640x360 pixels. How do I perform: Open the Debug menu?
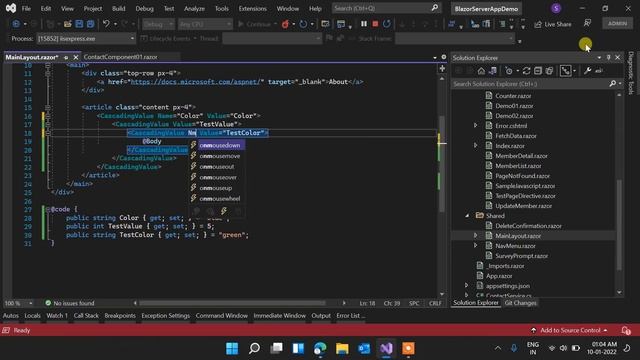[x=144, y=8]
